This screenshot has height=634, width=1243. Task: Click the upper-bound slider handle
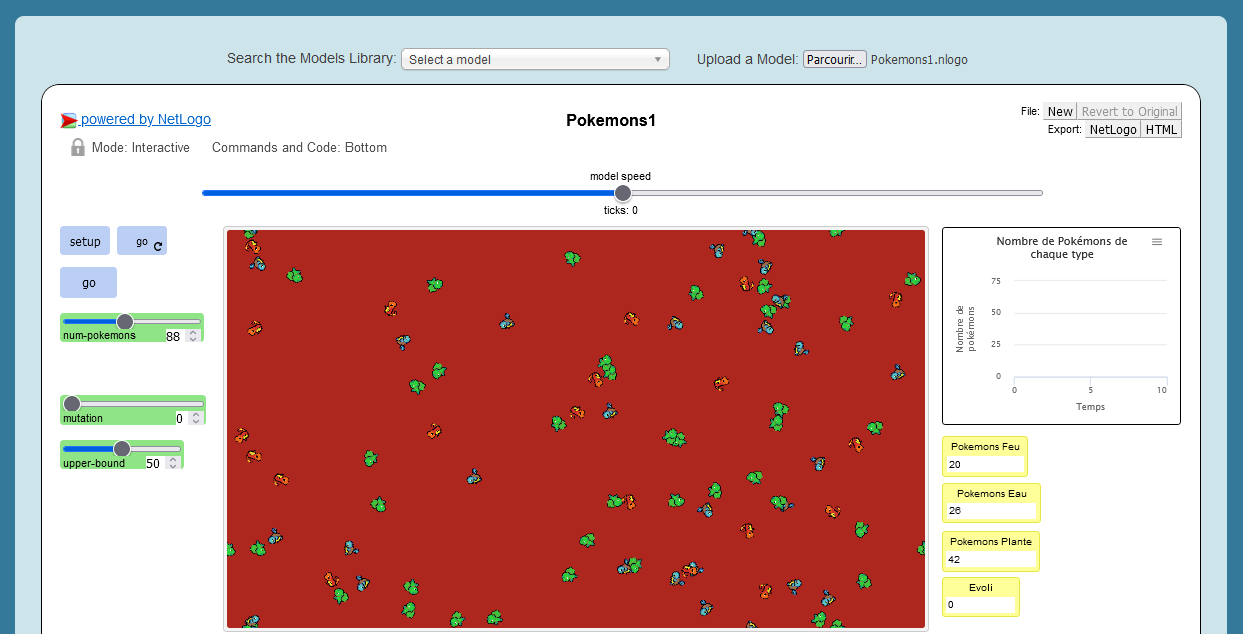122,448
